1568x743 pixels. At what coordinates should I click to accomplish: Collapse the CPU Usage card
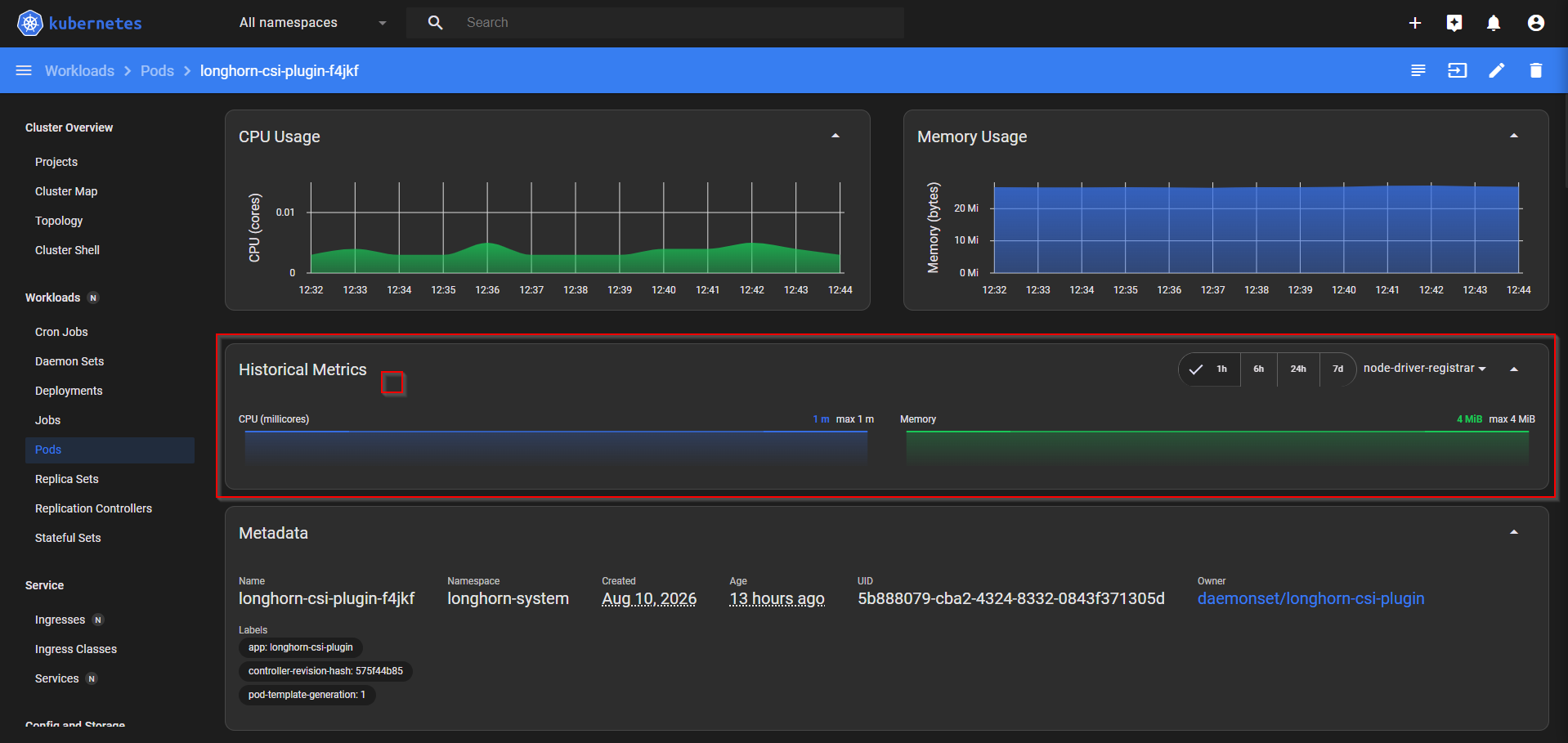836,136
